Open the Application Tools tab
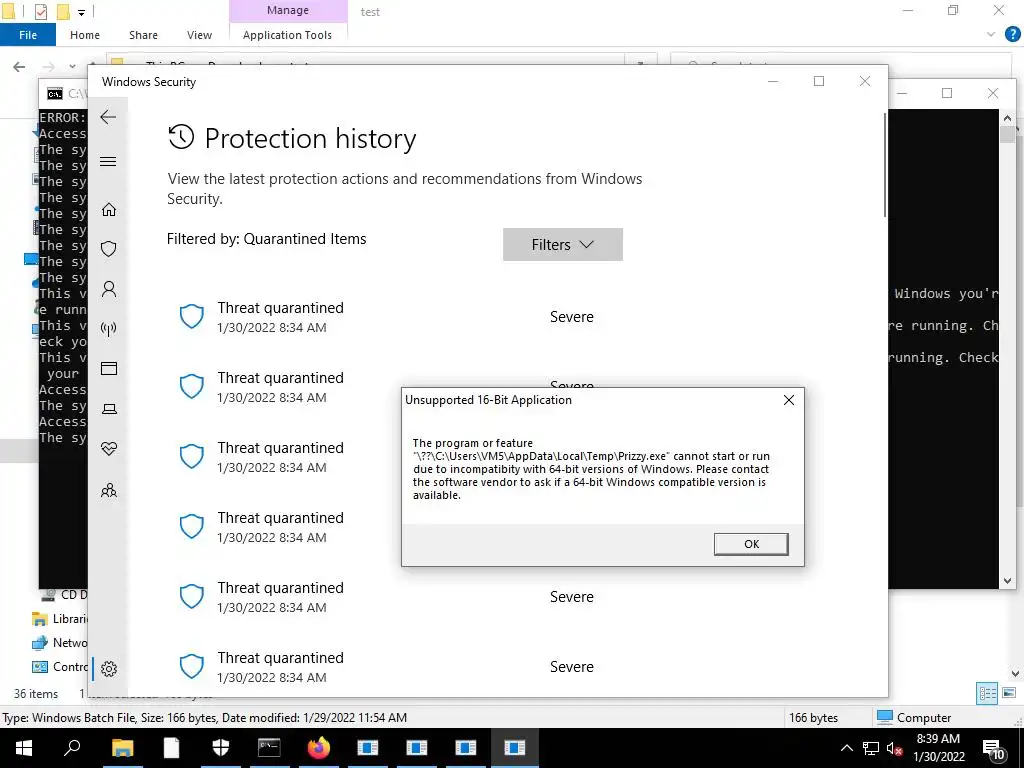Viewport: 1024px width, 768px height. point(287,35)
